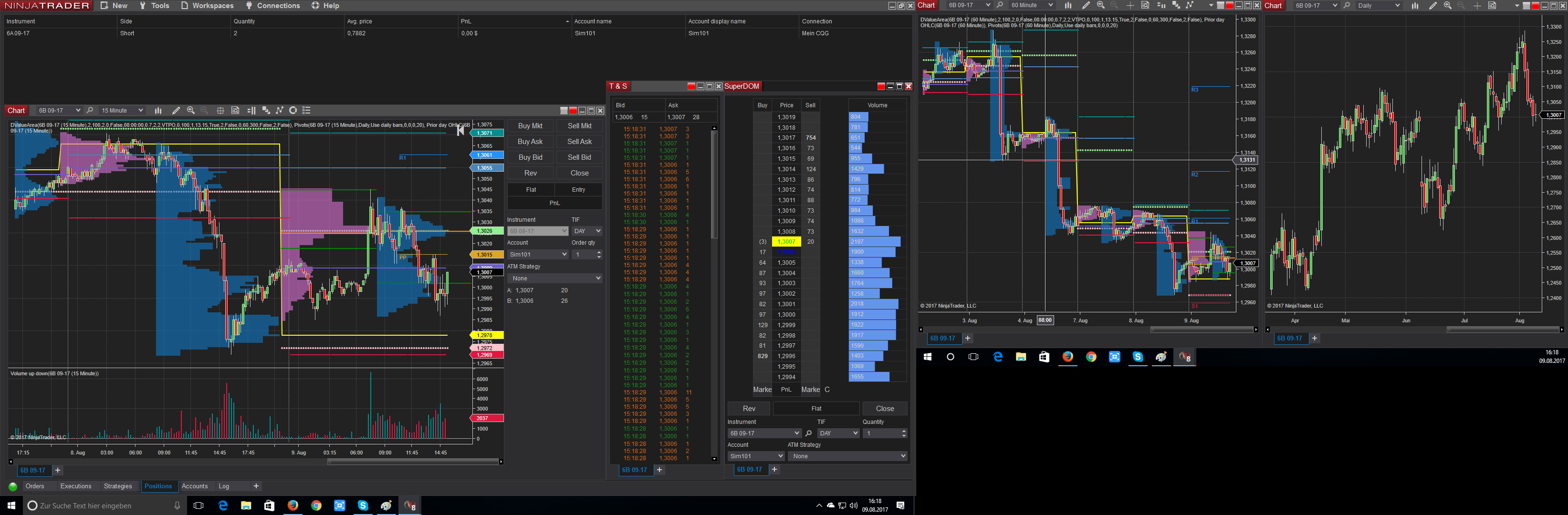This screenshot has width=1568, height=515.
Task: Click the Buy Ask button
Action: pyautogui.click(x=530, y=142)
